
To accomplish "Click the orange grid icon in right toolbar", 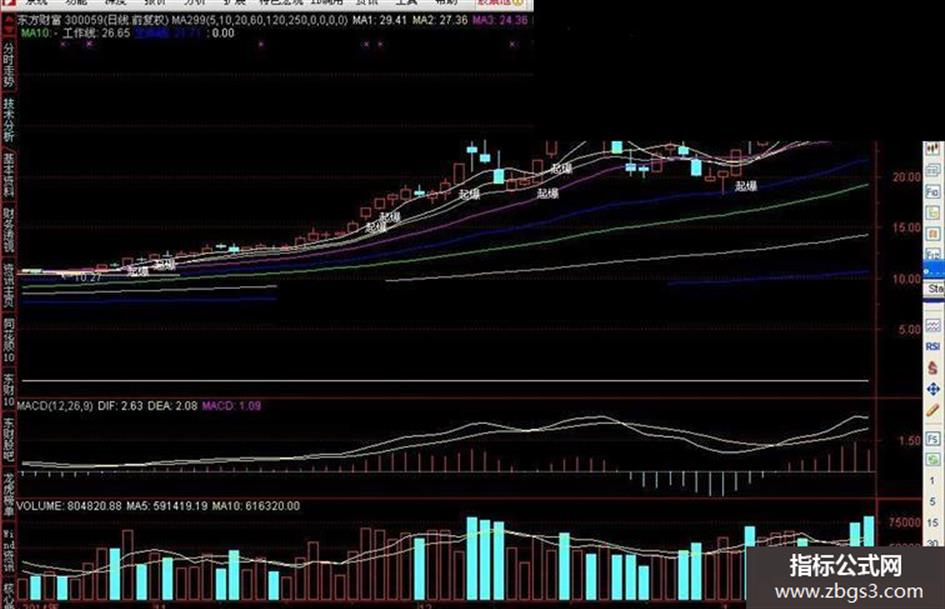I will coord(933,233).
